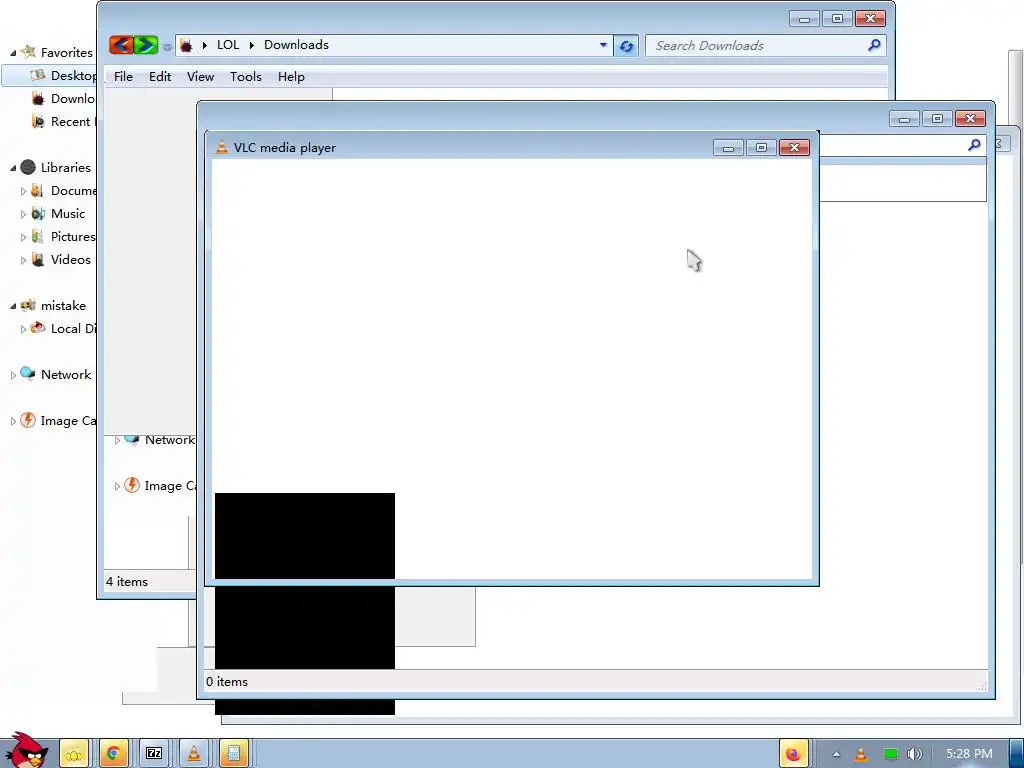Click the magnifier icon in the 0 items window

coord(974,145)
